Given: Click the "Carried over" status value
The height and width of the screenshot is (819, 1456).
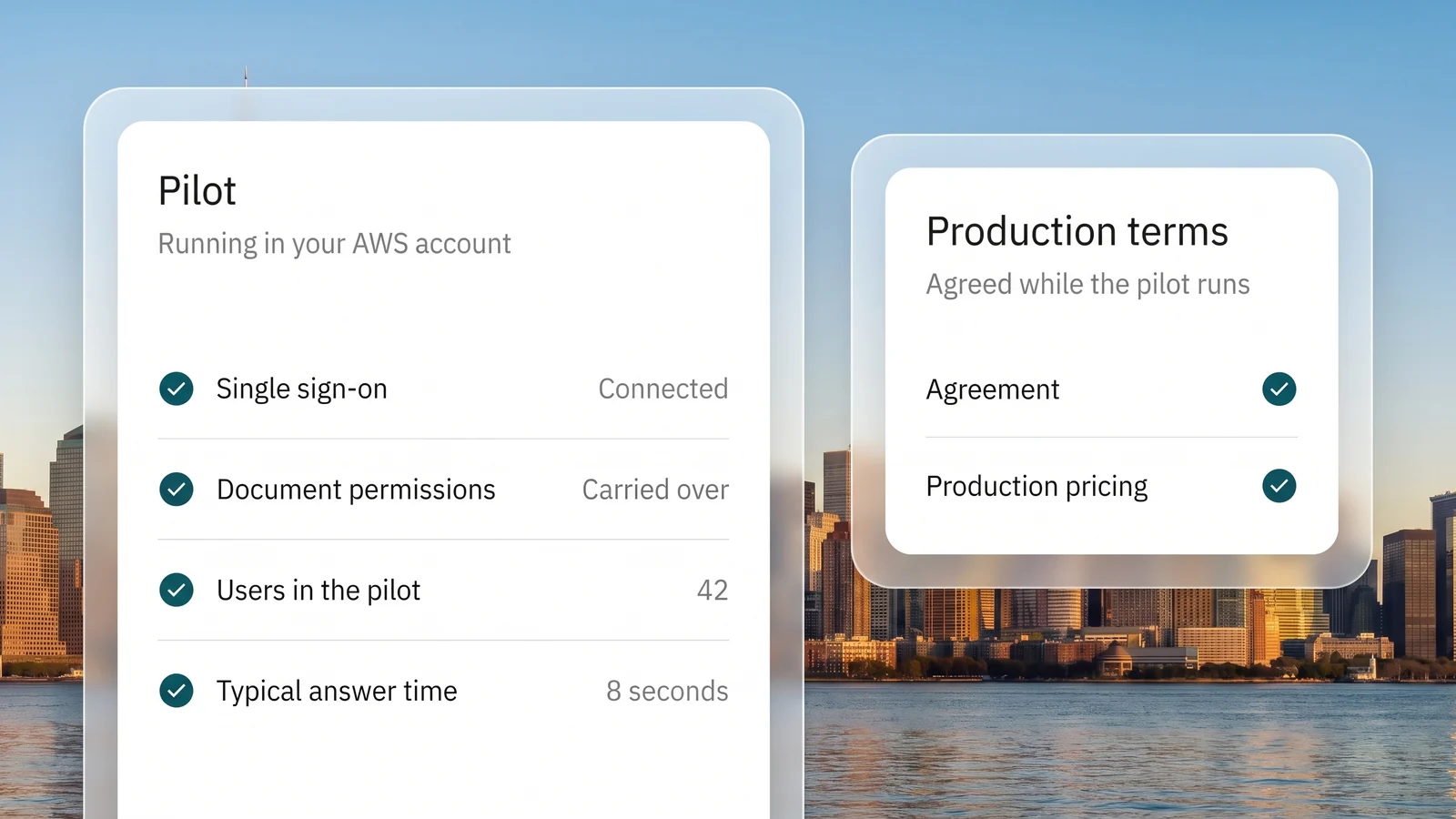Looking at the screenshot, I should coord(655,490).
